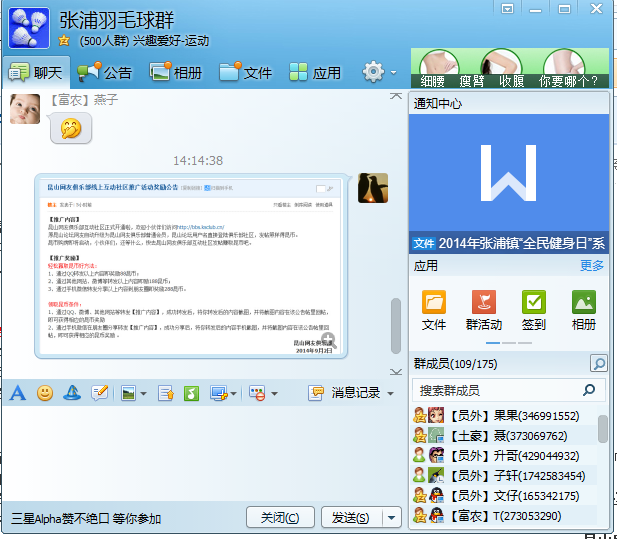Expand the send button options arrow

pyautogui.click(x=392, y=517)
